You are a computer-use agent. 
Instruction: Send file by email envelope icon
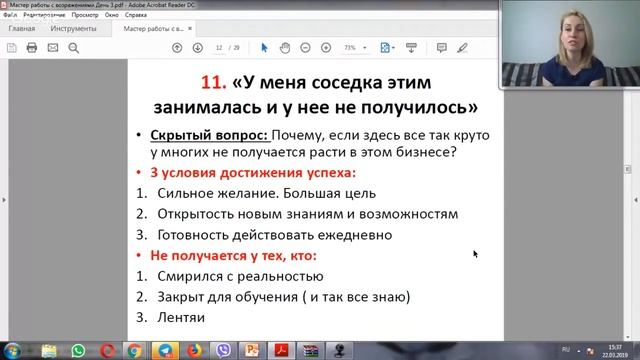coord(53,48)
